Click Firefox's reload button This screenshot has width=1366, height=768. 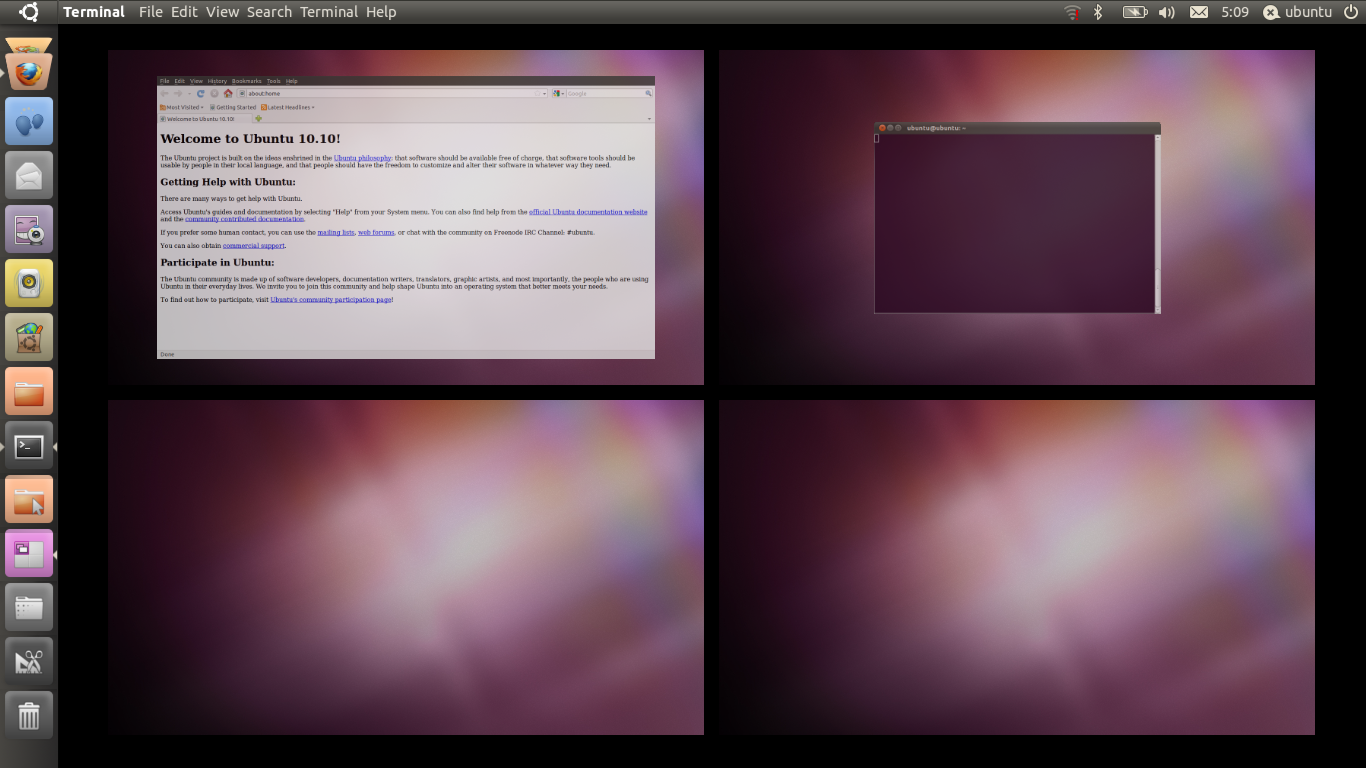[x=201, y=93]
